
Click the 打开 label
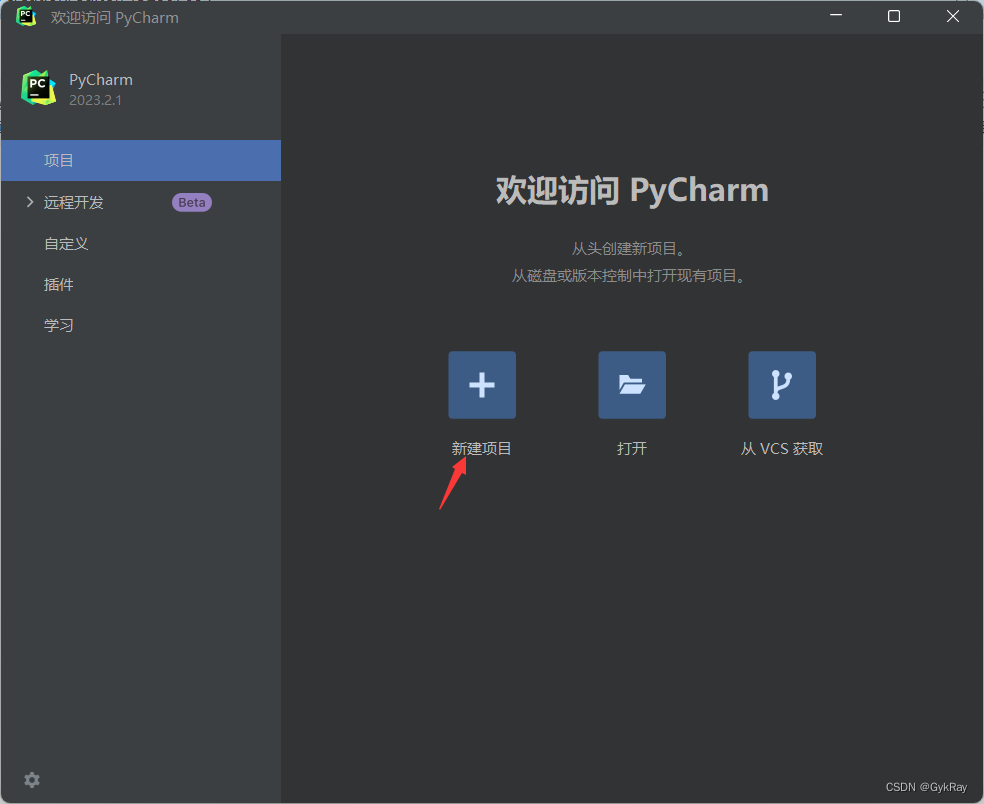(x=632, y=449)
